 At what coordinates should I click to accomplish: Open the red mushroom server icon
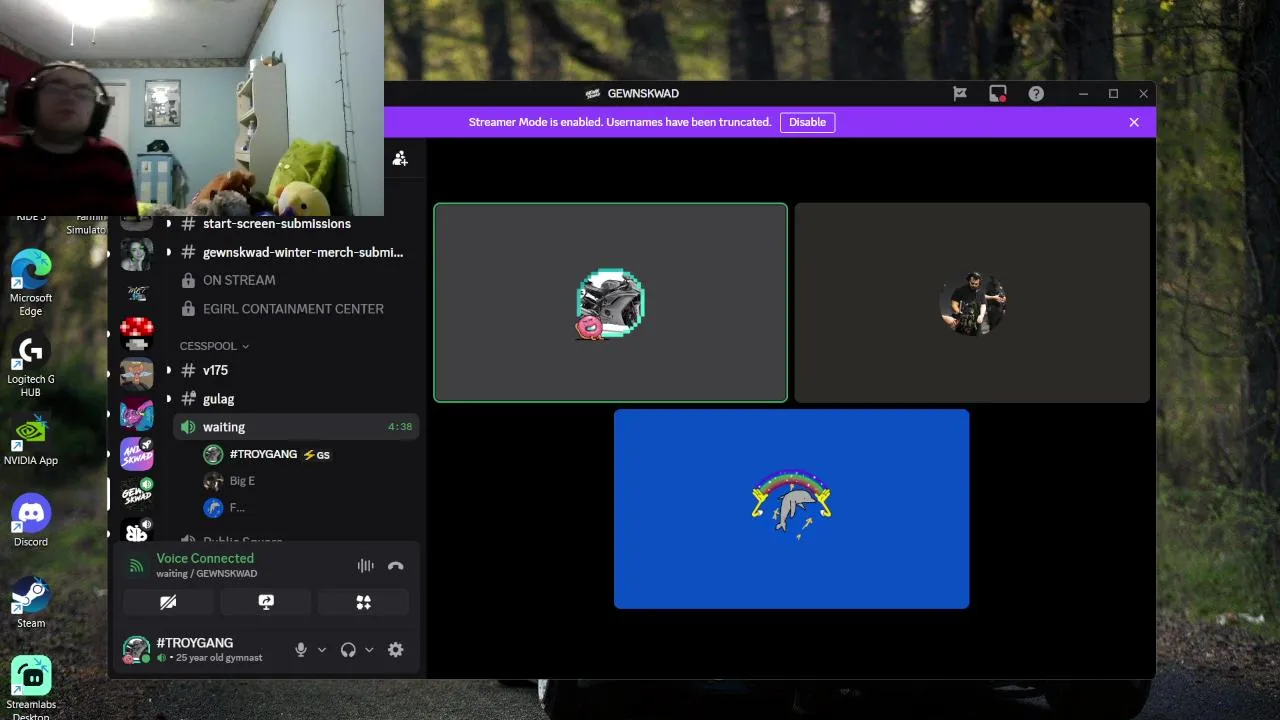[x=137, y=334]
